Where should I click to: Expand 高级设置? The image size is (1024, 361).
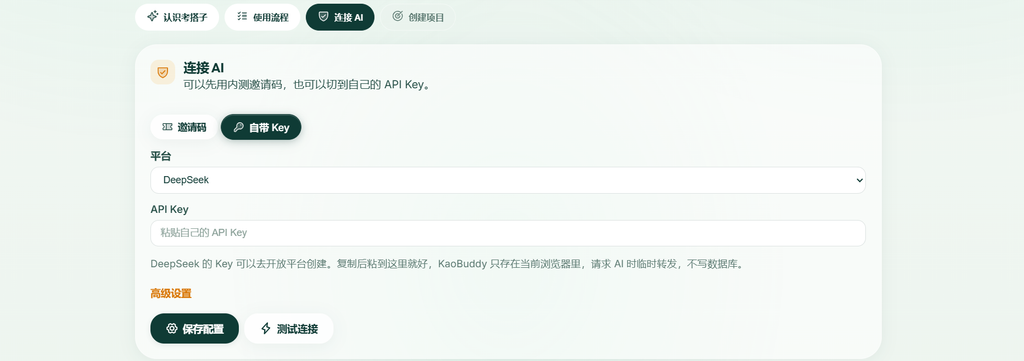click(171, 294)
